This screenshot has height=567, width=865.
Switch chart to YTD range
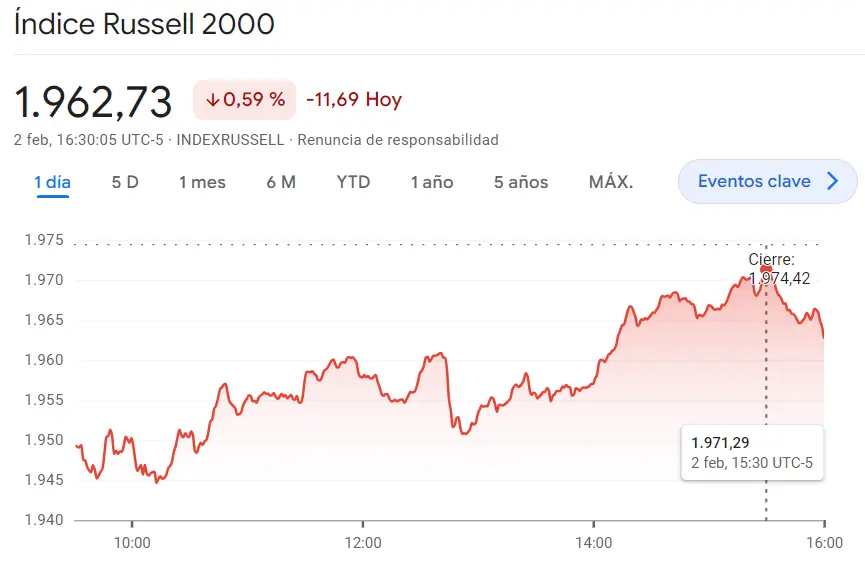(x=353, y=182)
